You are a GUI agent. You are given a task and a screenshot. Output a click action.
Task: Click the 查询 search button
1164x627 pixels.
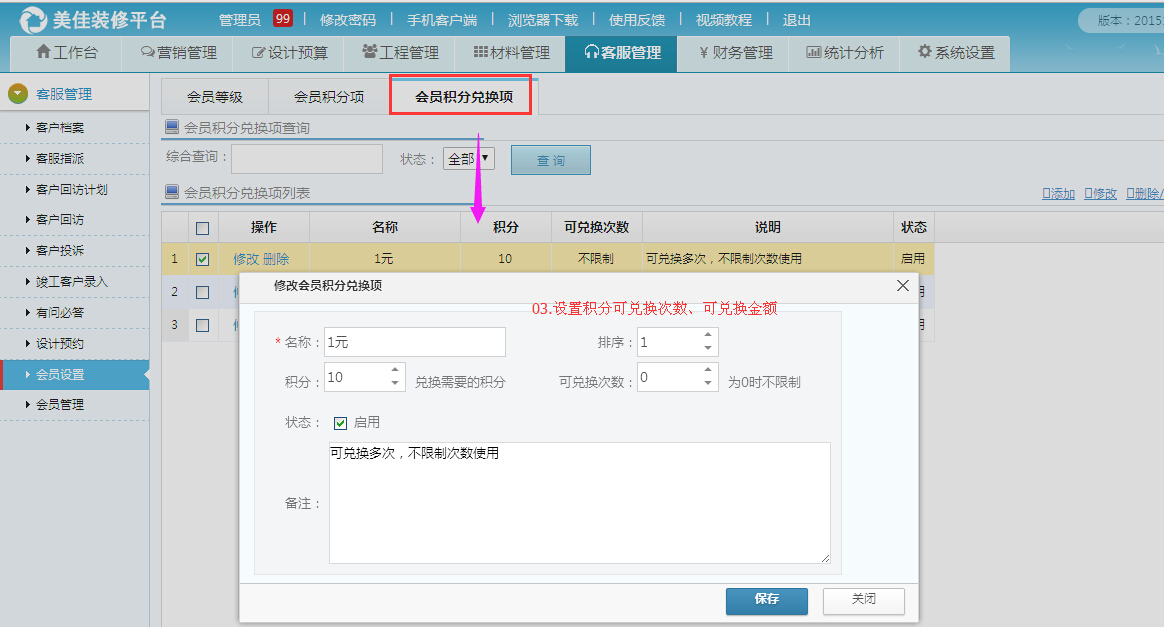[x=551, y=160]
